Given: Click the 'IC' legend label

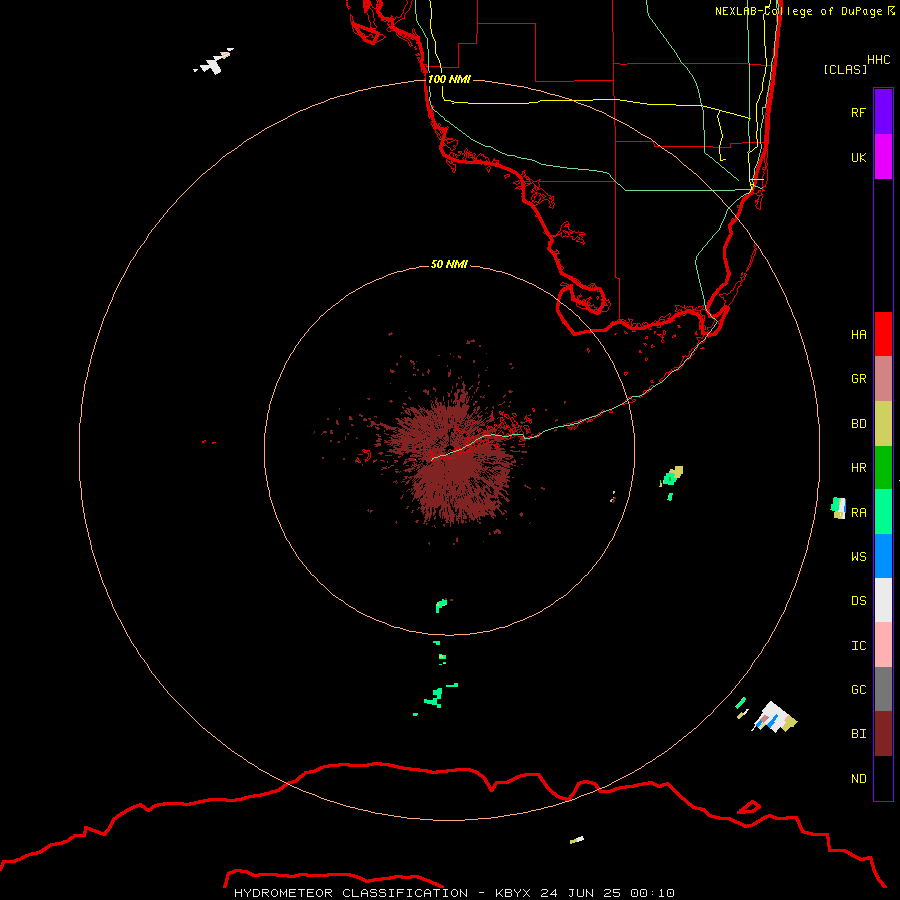Looking at the screenshot, I should tap(858, 646).
